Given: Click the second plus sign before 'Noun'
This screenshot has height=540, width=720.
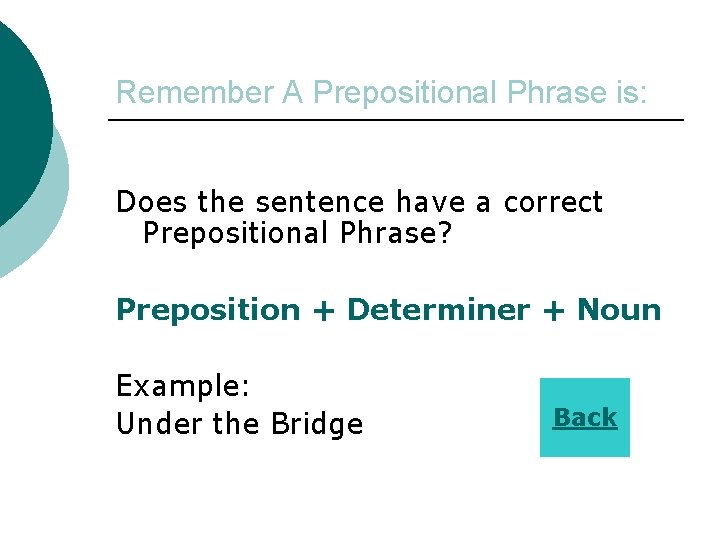Looking at the screenshot, I should click(x=553, y=310).
